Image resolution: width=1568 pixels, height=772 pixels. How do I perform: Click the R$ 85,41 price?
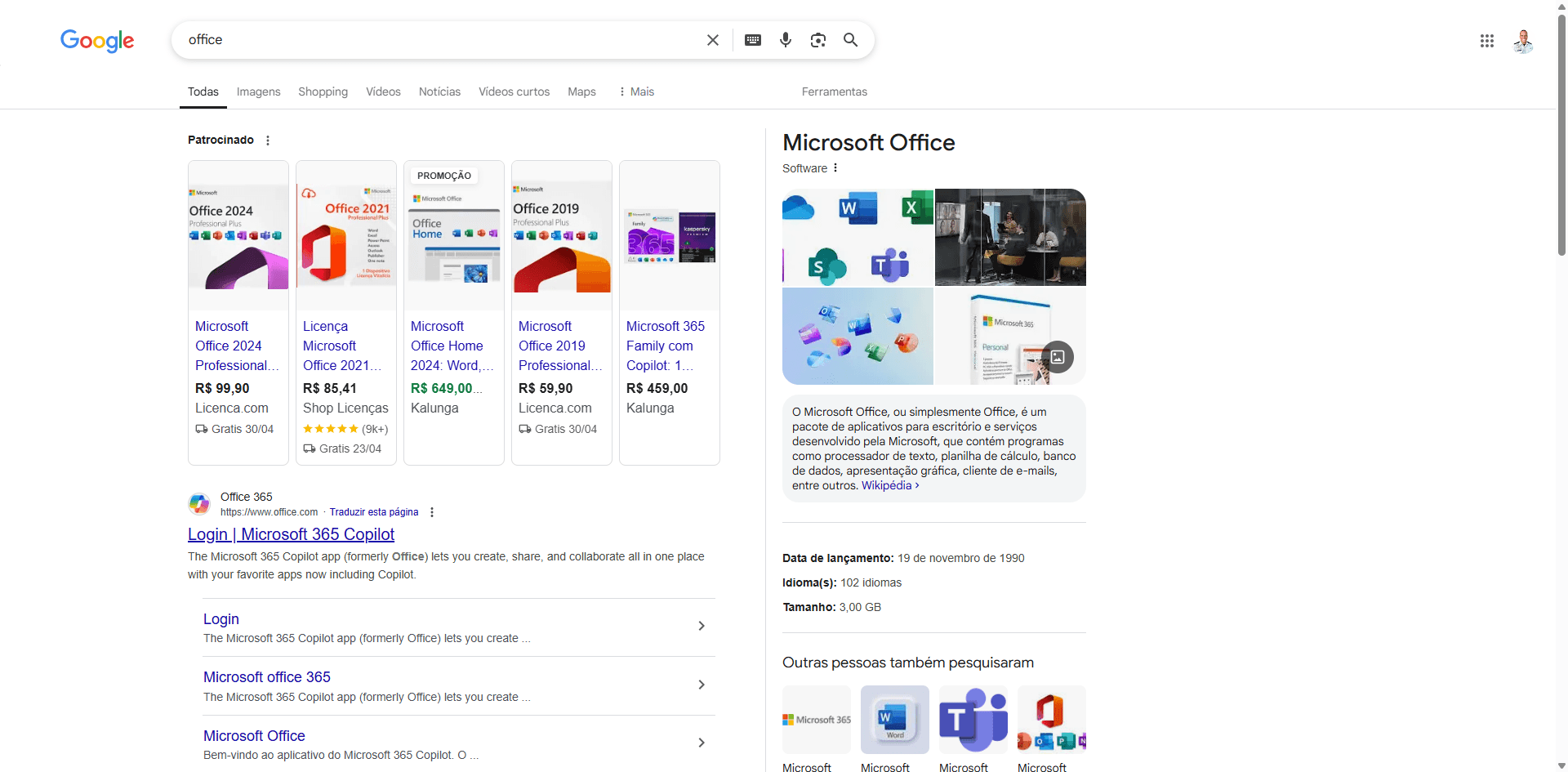[330, 388]
